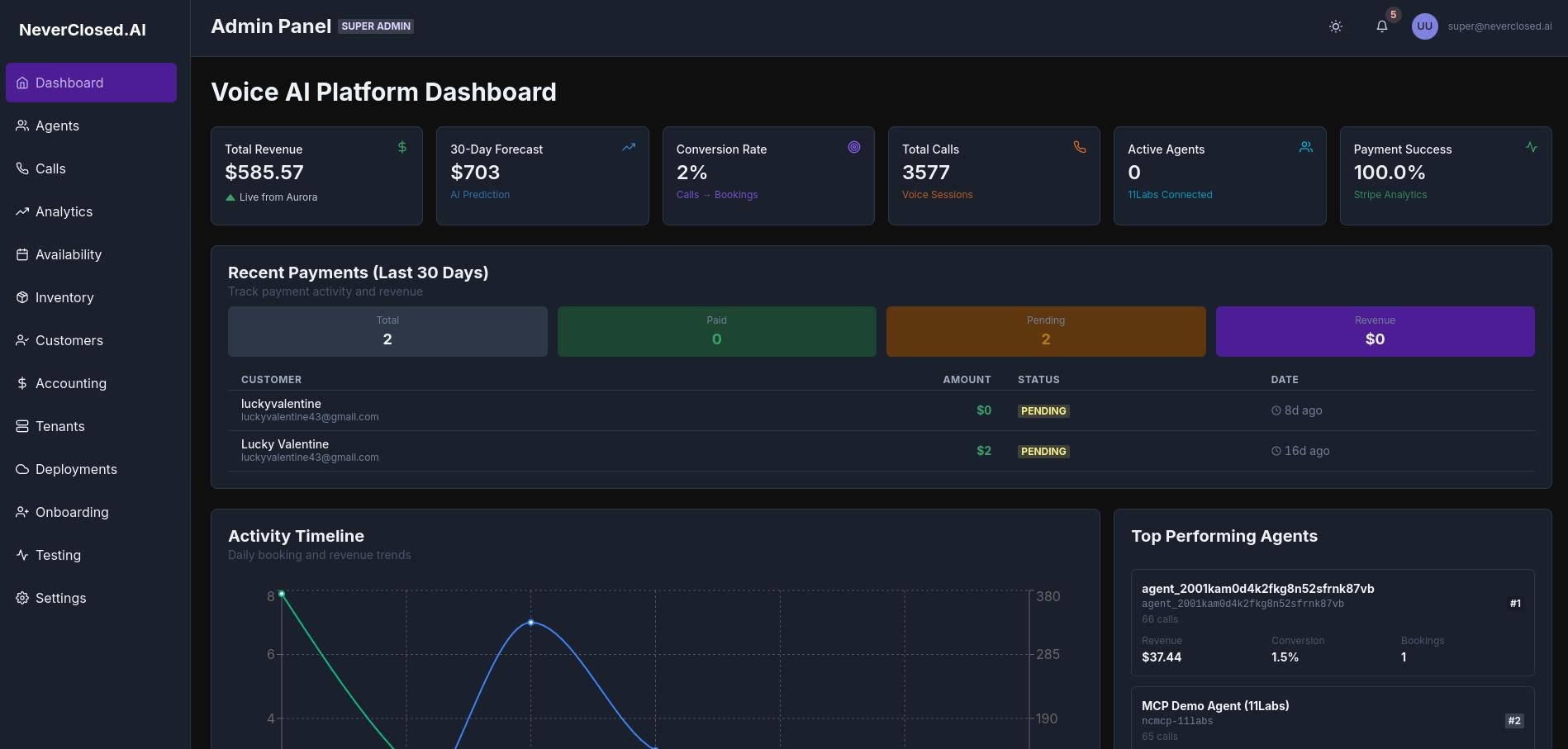This screenshot has height=749, width=1568.
Task: Open Inventory from the sidebar icon
Action: pyautogui.click(x=22, y=297)
